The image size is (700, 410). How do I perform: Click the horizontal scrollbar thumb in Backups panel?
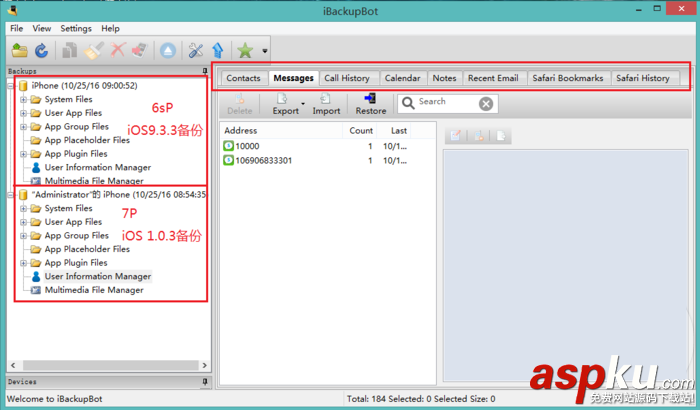110,365
